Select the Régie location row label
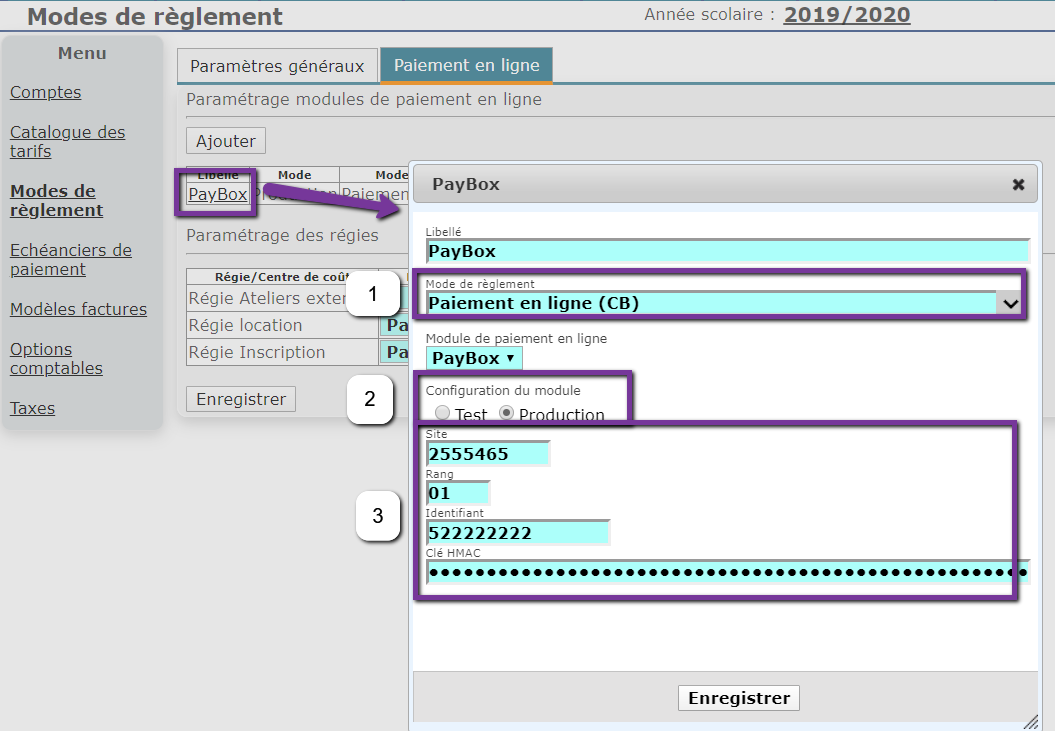 point(245,325)
